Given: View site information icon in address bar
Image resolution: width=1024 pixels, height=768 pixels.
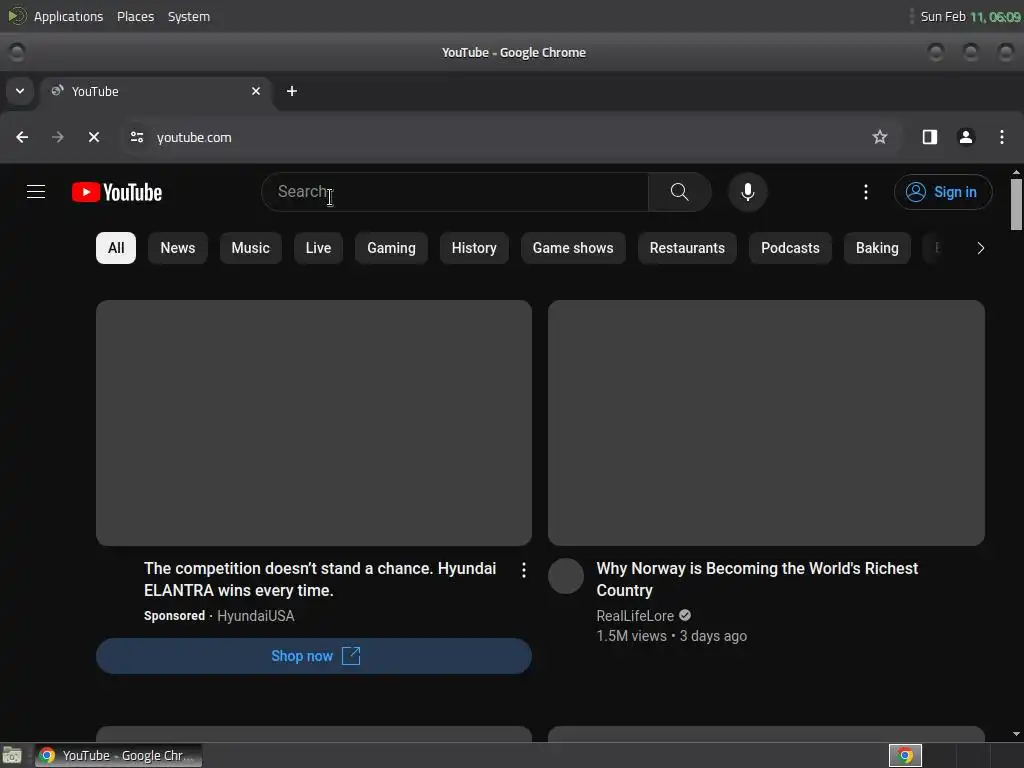Looking at the screenshot, I should tap(136, 137).
